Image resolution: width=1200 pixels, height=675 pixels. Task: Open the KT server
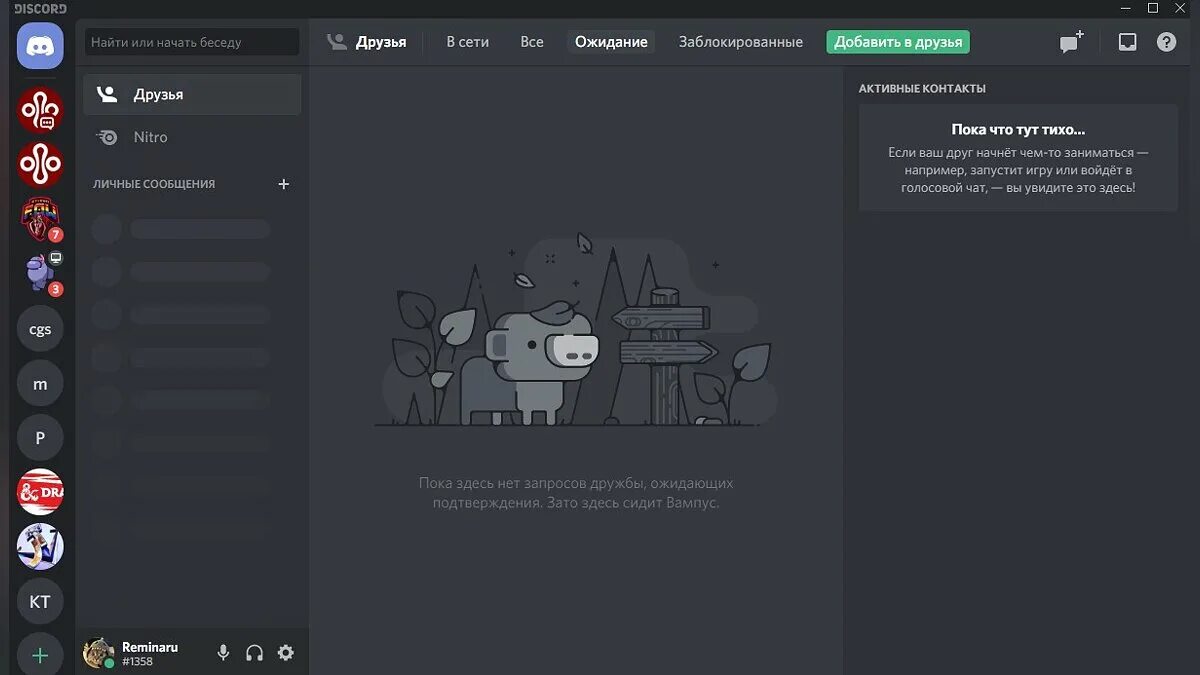[40, 601]
